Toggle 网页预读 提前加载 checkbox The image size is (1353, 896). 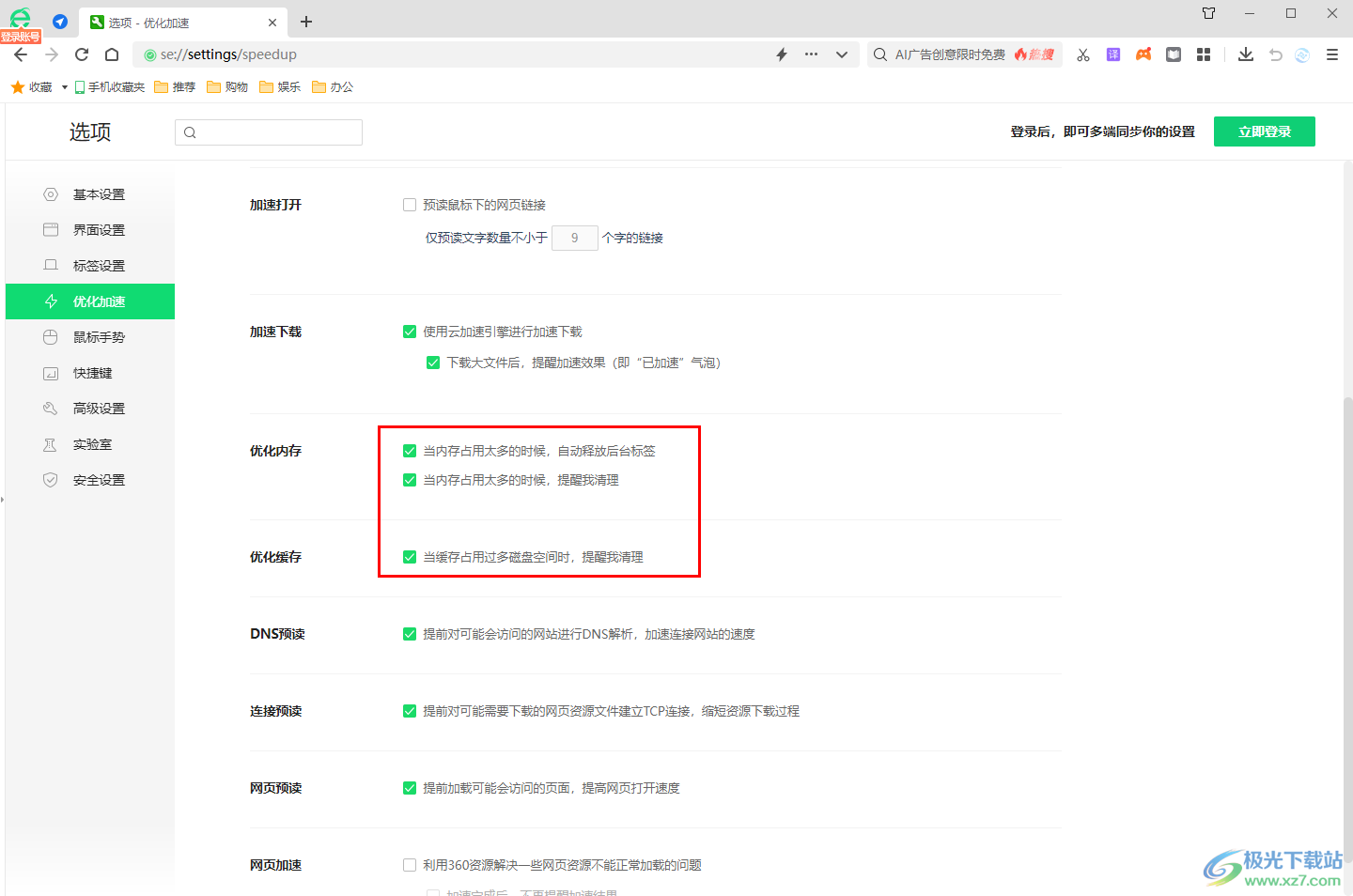(x=410, y=788)
